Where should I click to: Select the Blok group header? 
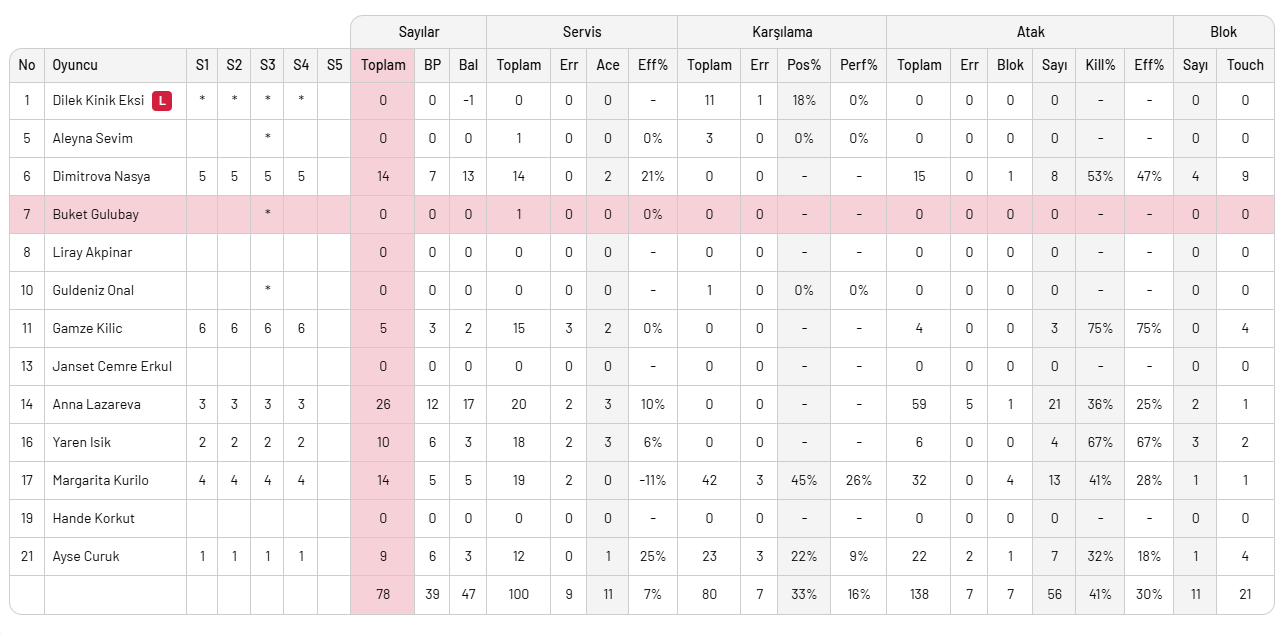click(x=1223, y=32)
